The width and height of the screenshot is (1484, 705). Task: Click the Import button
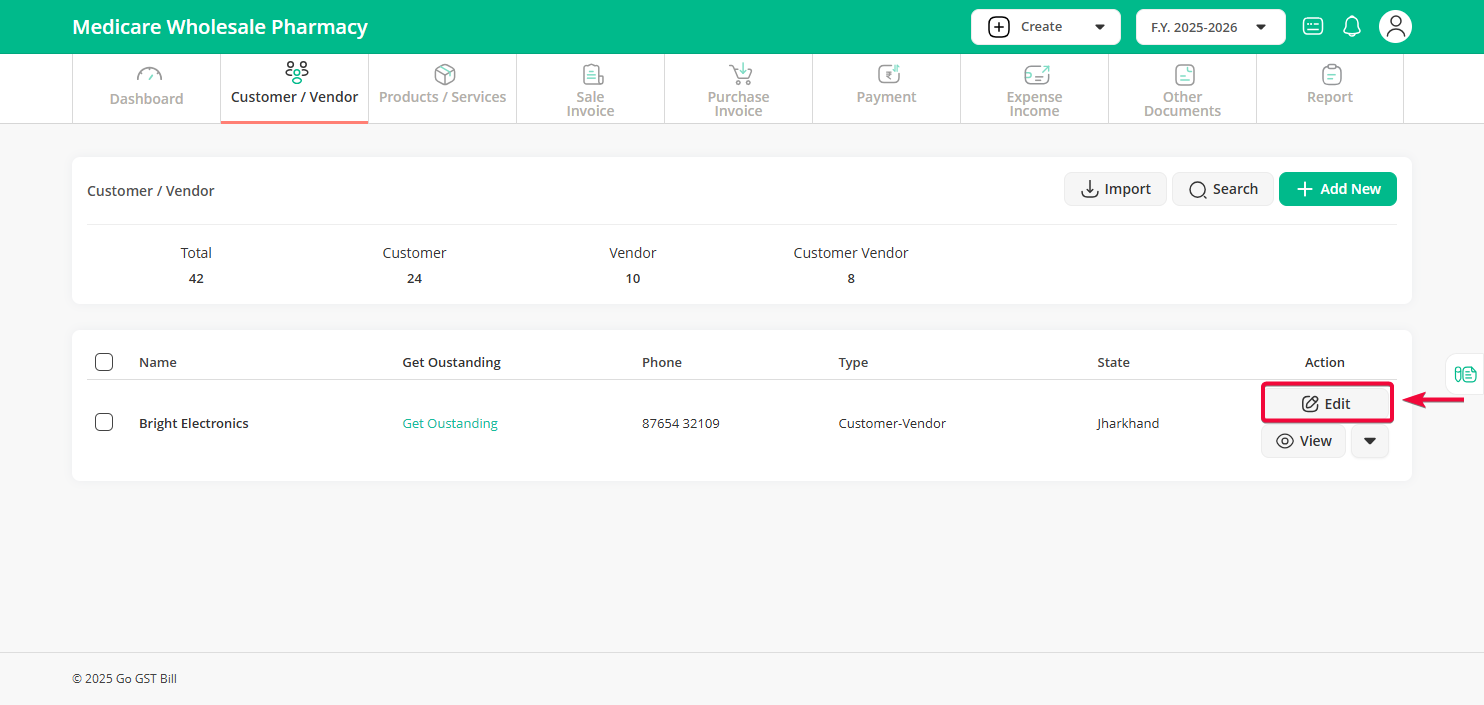[1115, 189]
